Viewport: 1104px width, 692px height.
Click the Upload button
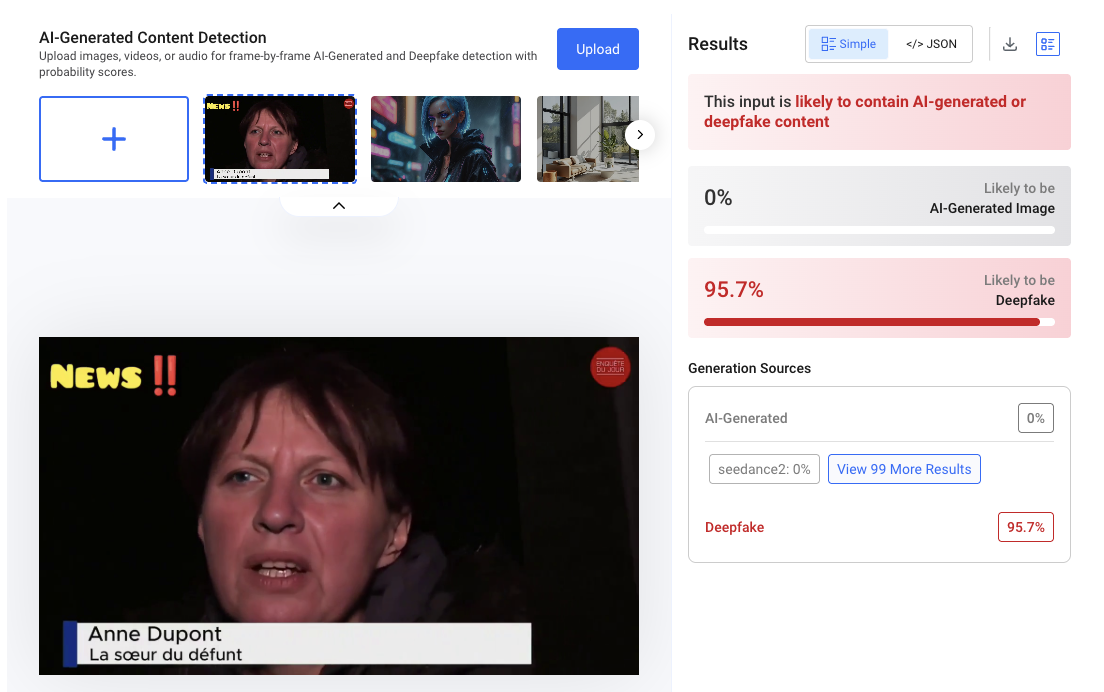(598, 49)
